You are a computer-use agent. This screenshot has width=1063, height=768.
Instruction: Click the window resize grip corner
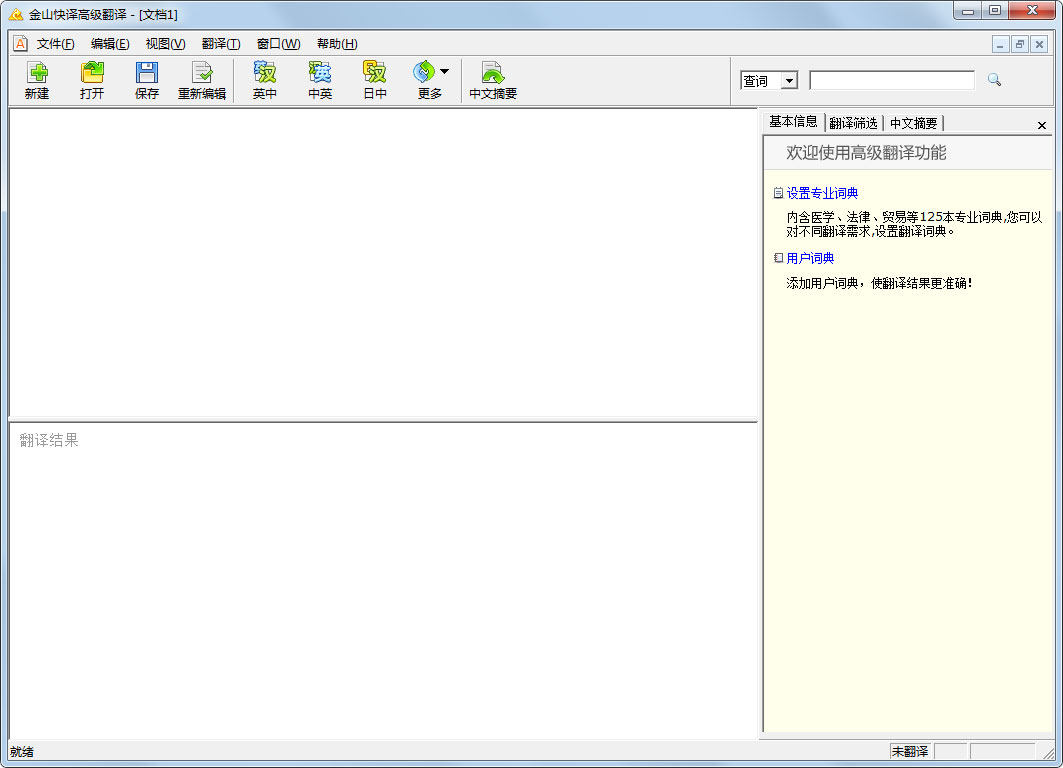(1049, 753)
